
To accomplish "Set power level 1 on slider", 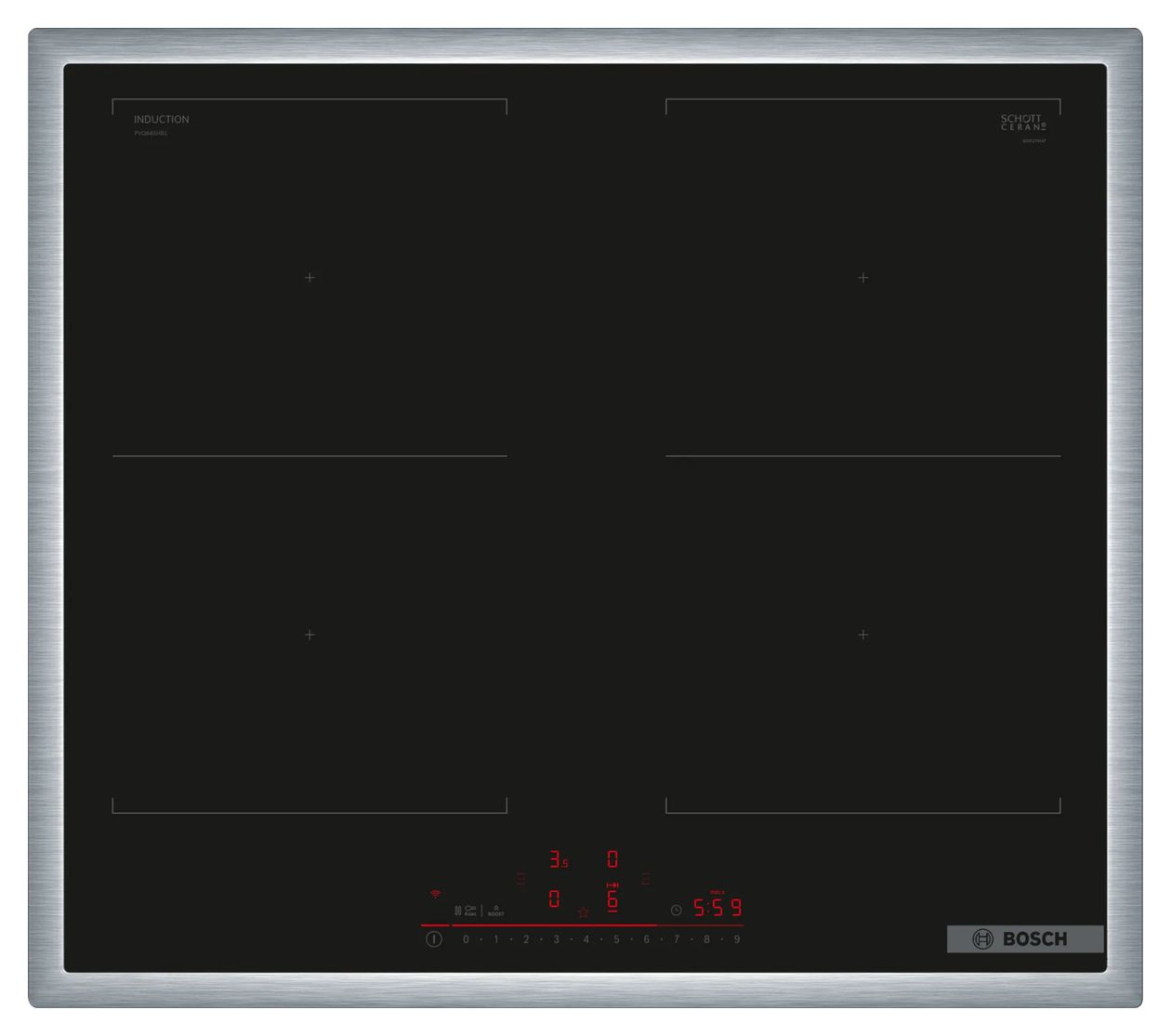I will pos(496,939).
